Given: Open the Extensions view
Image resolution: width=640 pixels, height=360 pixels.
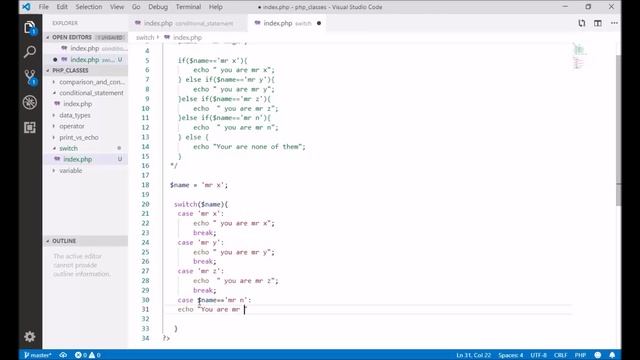Looking at the screenshot, I should [x=30, y=128].
